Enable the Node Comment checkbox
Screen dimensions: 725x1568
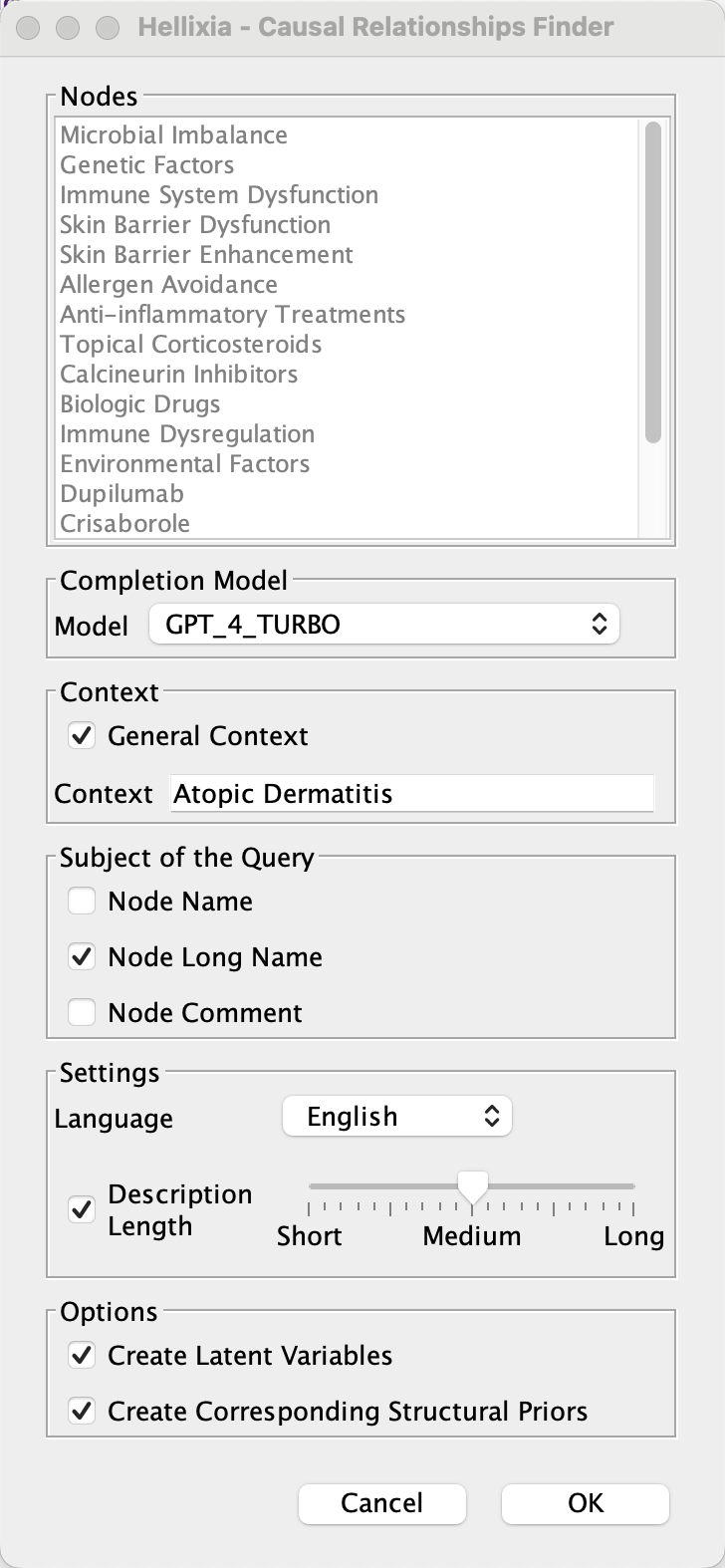pos(82,1013)
